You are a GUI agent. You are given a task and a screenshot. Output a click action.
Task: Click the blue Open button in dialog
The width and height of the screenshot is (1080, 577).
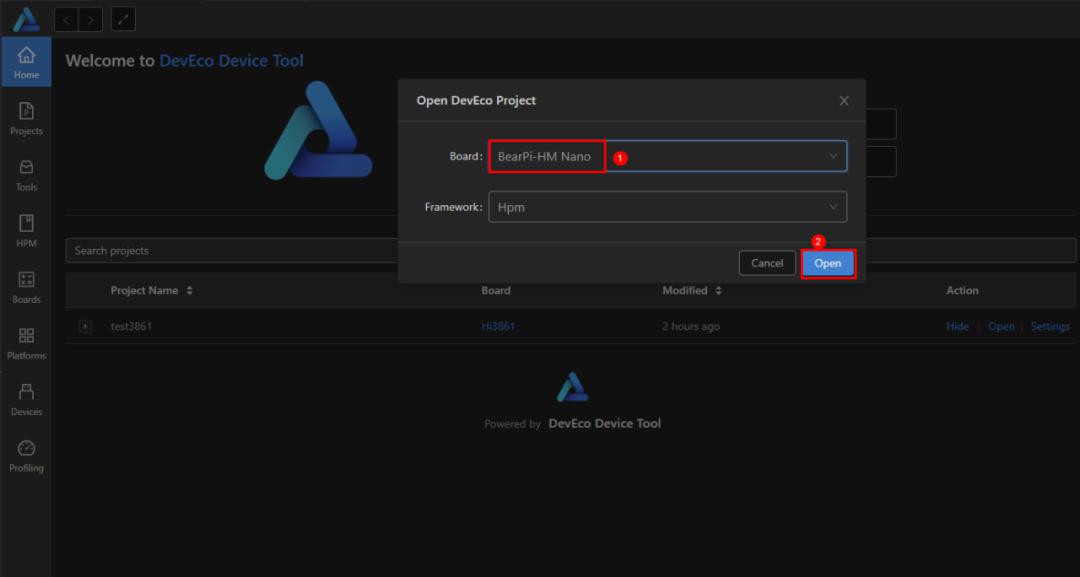(x=827, y=263)
